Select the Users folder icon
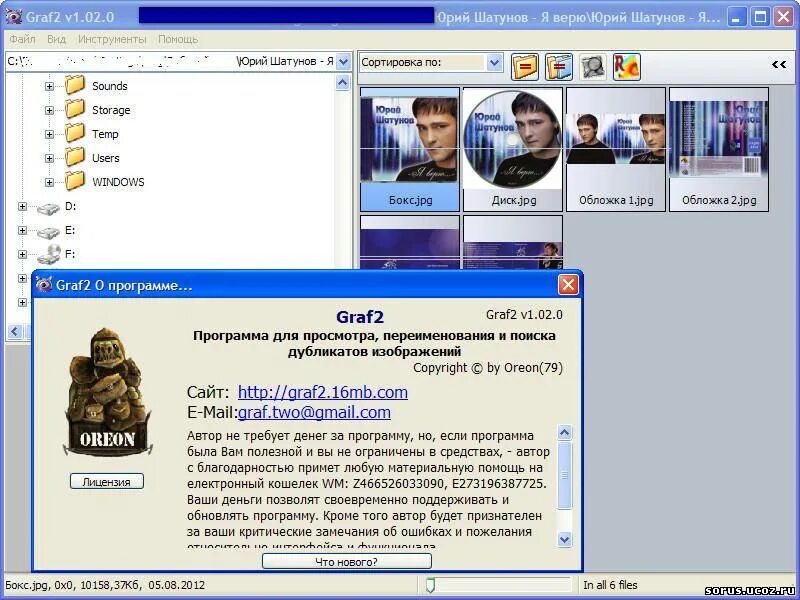 tap(75, 157)
